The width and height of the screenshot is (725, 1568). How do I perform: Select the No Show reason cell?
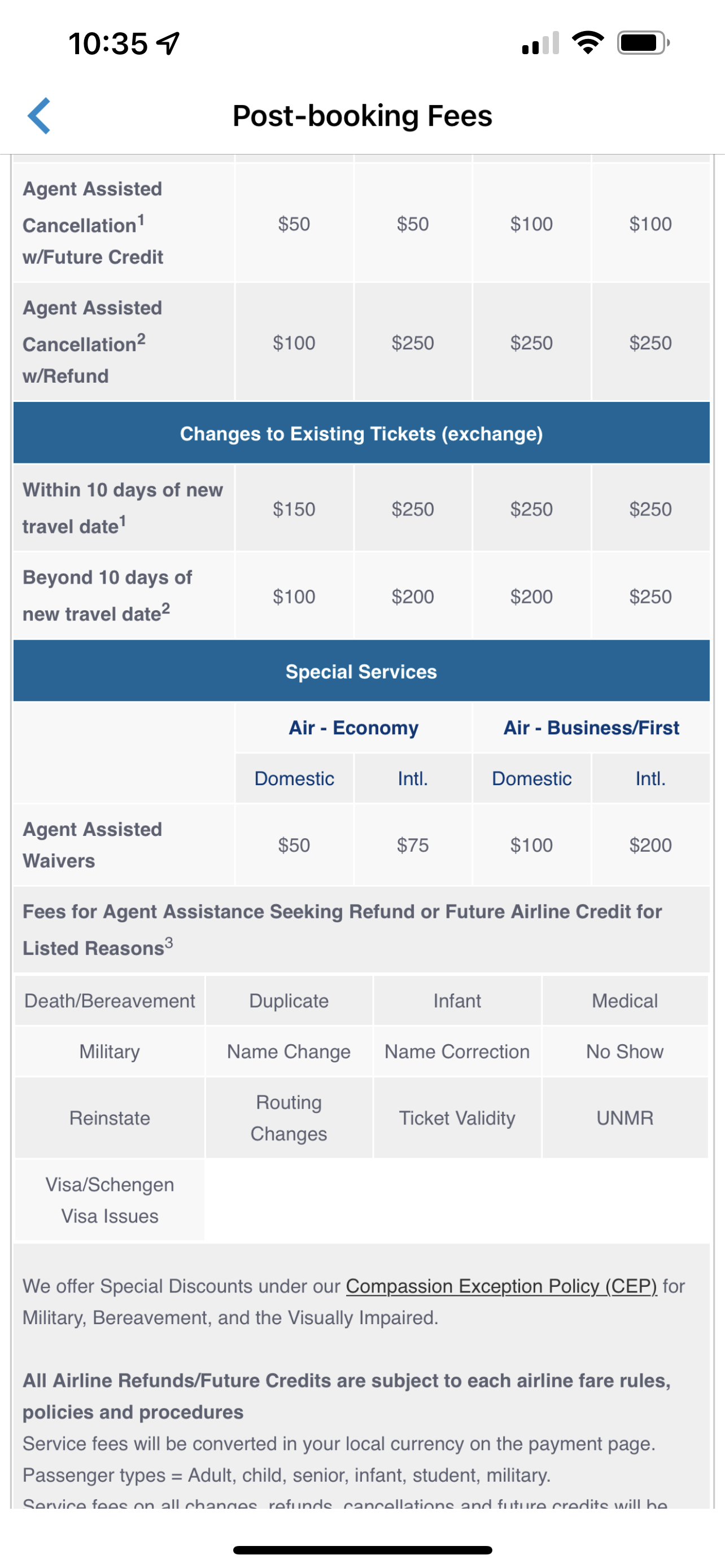624,1051
